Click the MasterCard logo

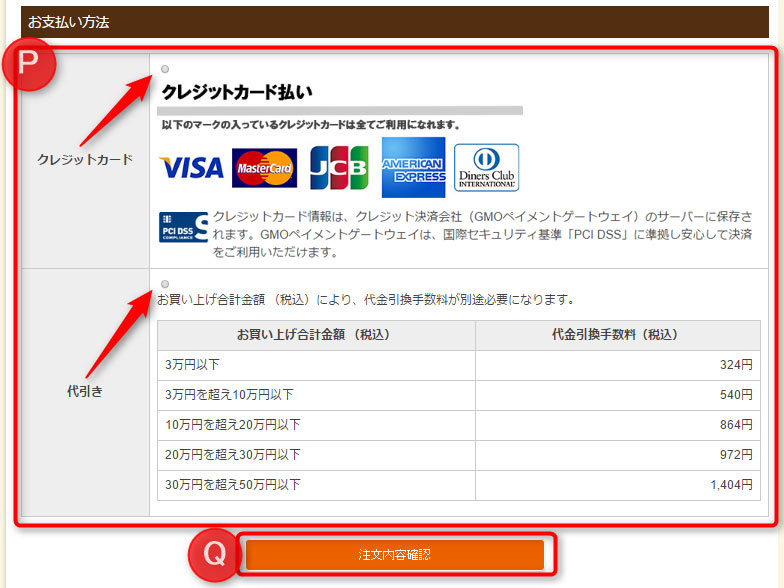click(x=264, y=168)
